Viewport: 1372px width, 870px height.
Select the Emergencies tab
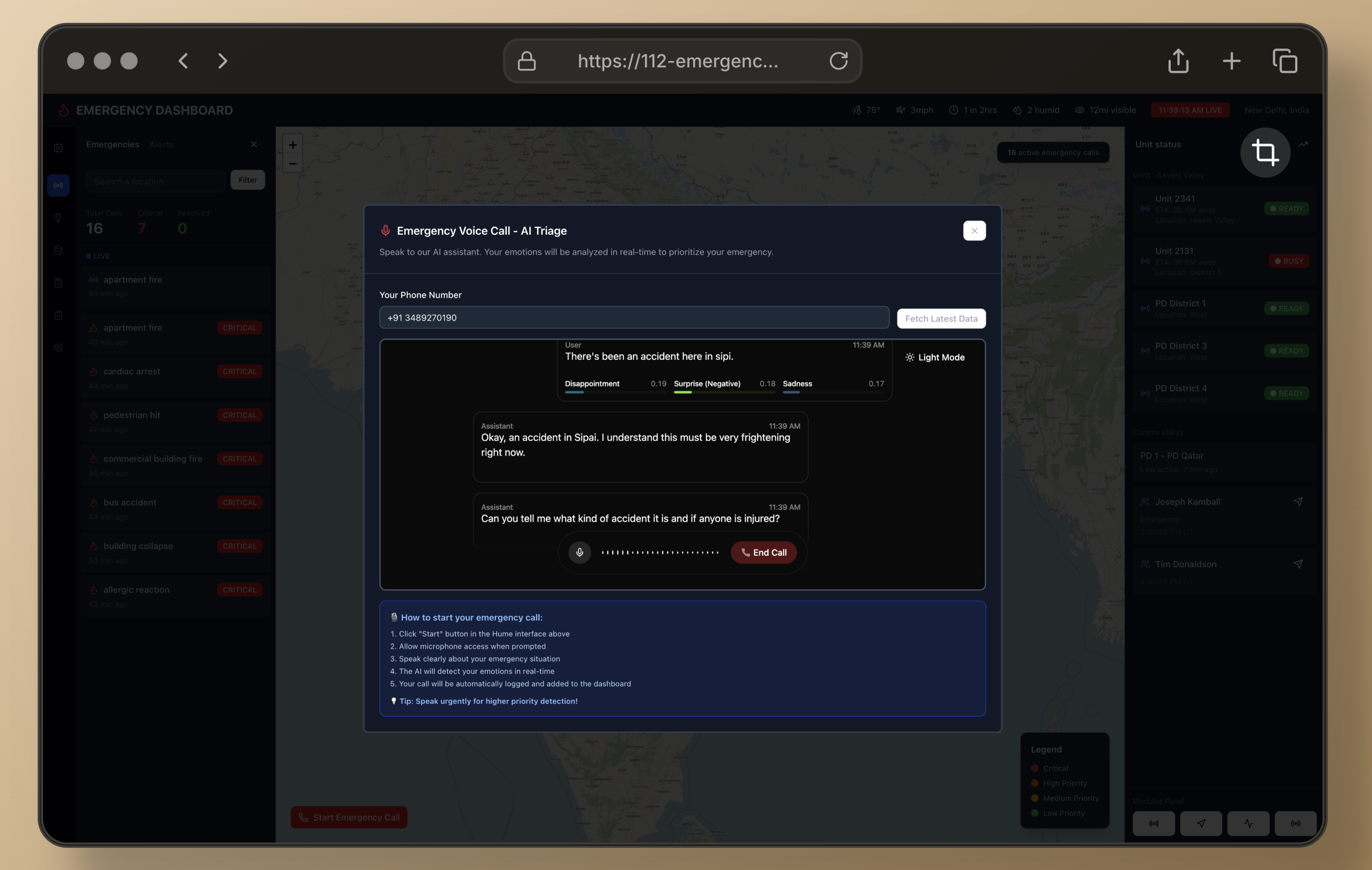112,145
